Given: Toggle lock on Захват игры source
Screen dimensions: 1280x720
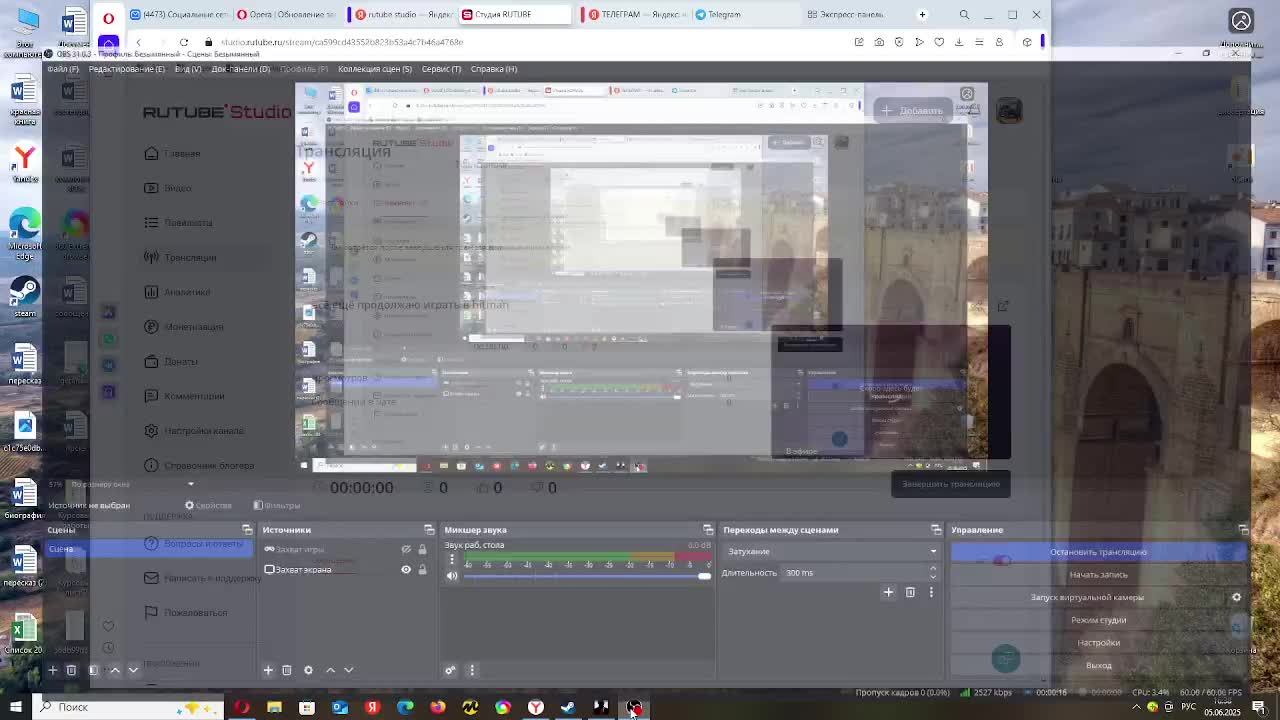Looking at the screenshot, I should coord(422,549).
